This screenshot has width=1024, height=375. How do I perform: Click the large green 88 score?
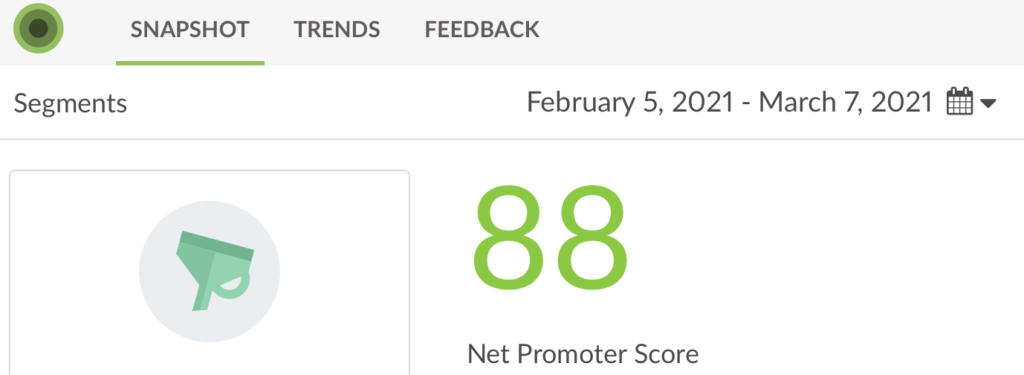tap(550, 239)
